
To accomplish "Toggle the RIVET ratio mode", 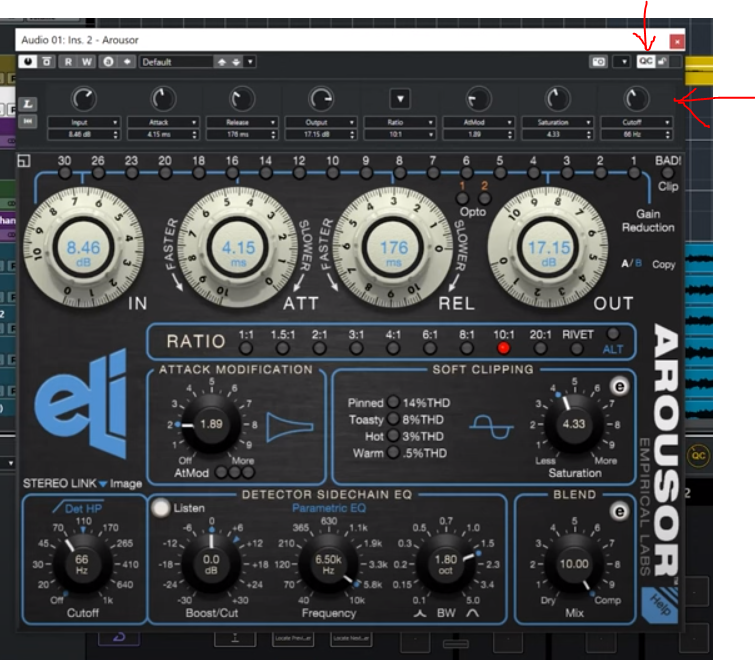I will 613,334.
